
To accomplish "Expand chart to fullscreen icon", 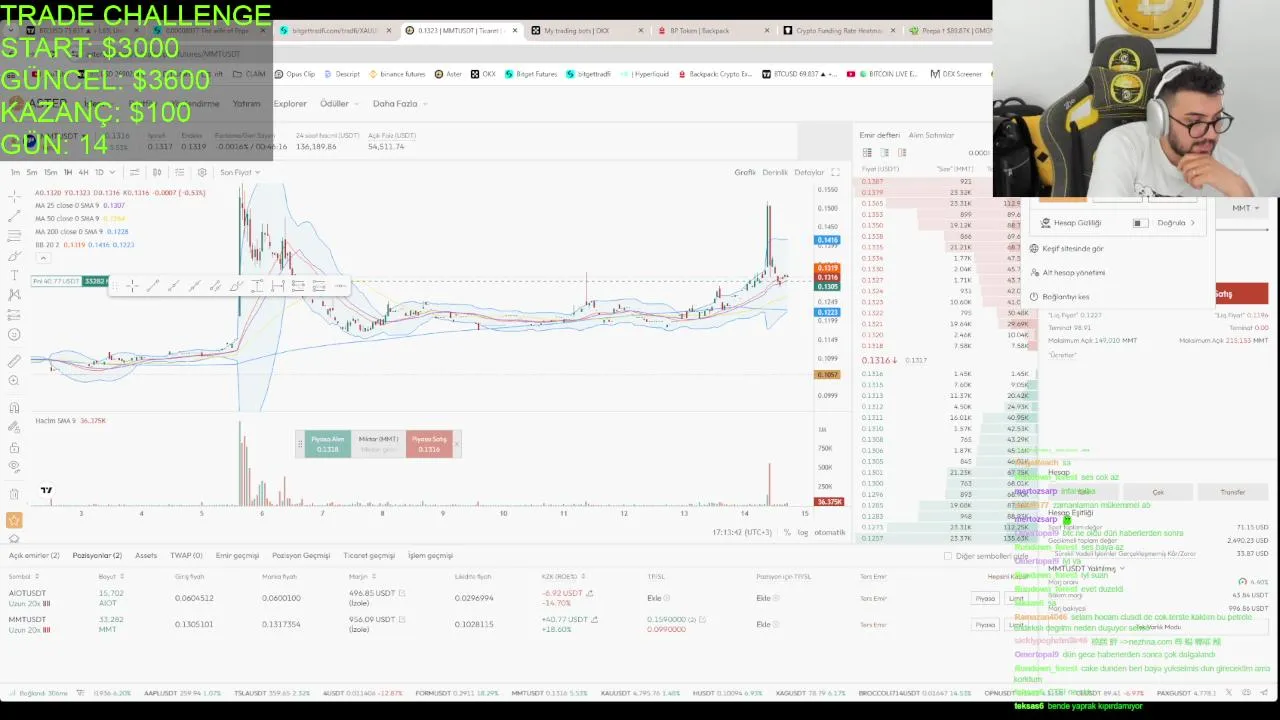I will pyautogui.click(x=835, y=172).
